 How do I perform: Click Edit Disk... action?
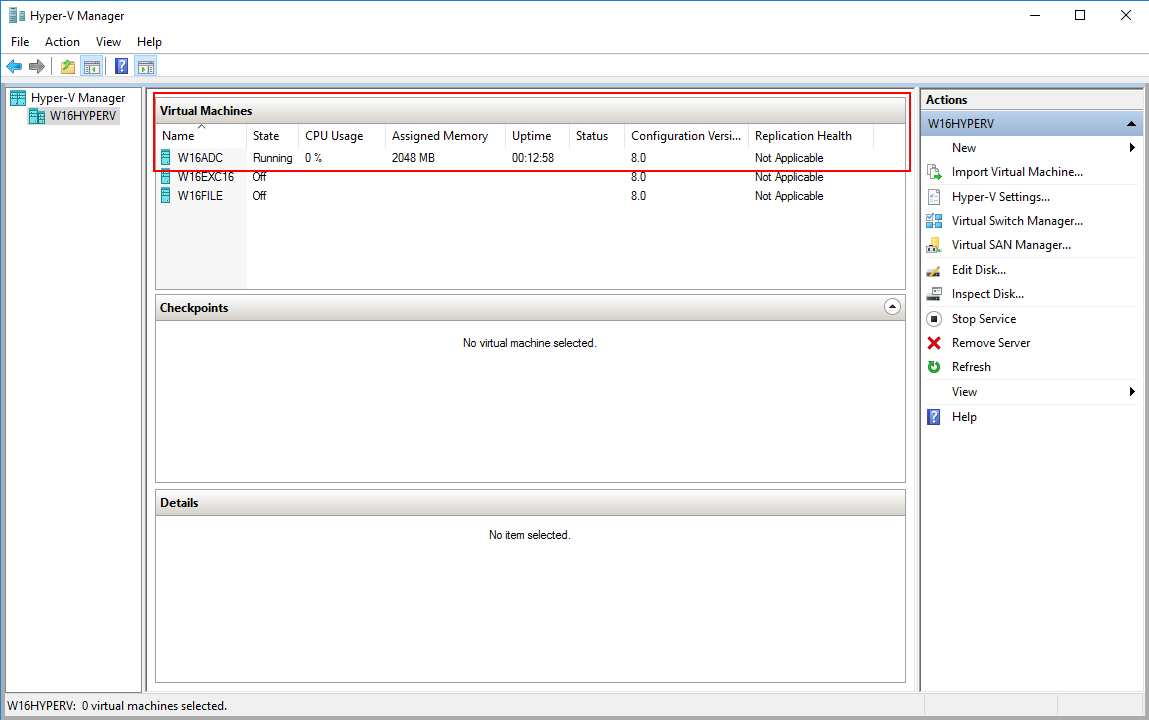point(979,270)
